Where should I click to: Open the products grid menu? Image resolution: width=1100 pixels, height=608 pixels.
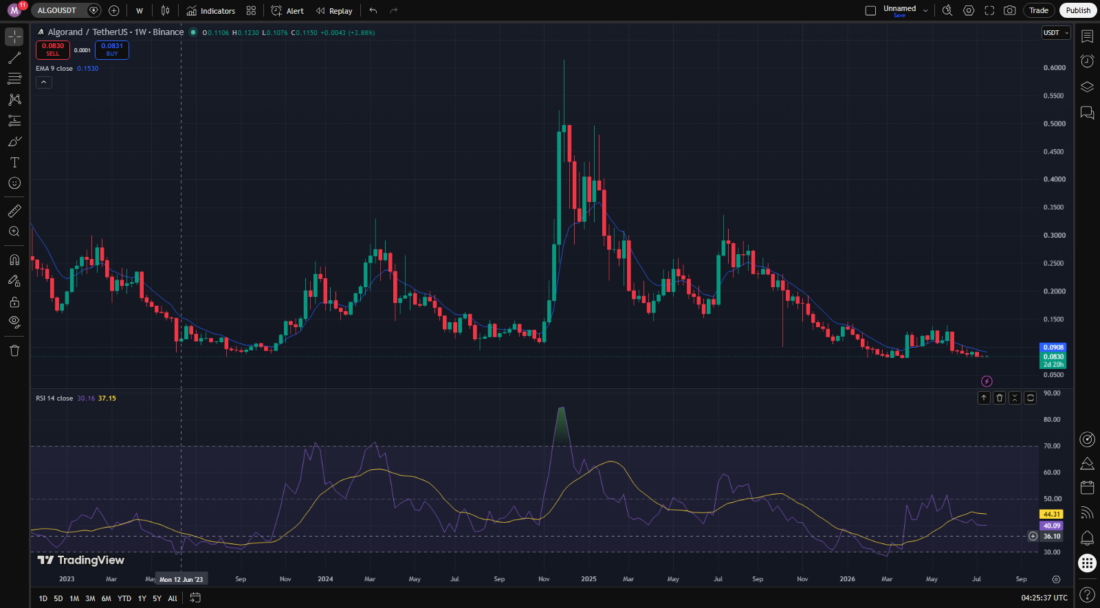[1087, 562]
